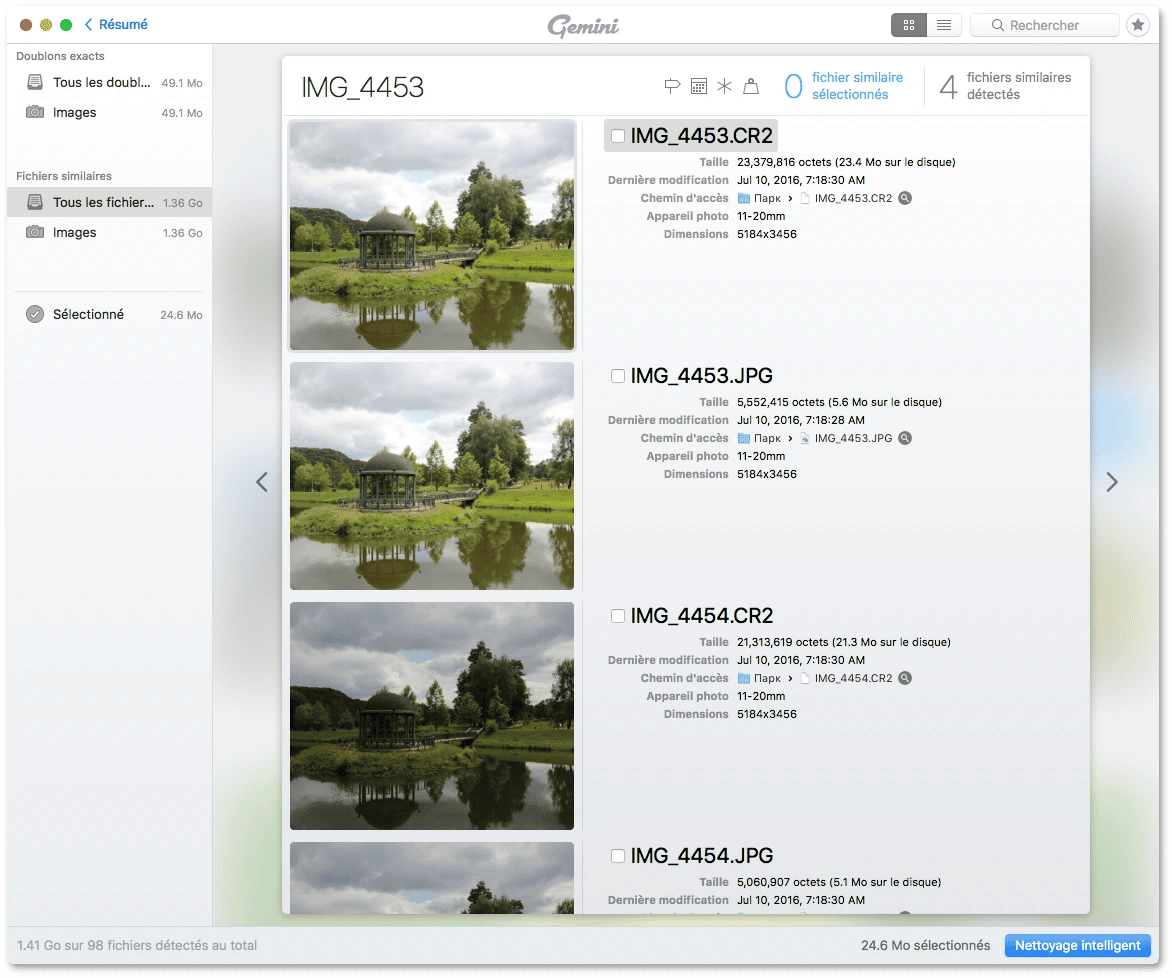Click path file name IMG_4453.JPG
1172x978 pixels.
[853, 438]
